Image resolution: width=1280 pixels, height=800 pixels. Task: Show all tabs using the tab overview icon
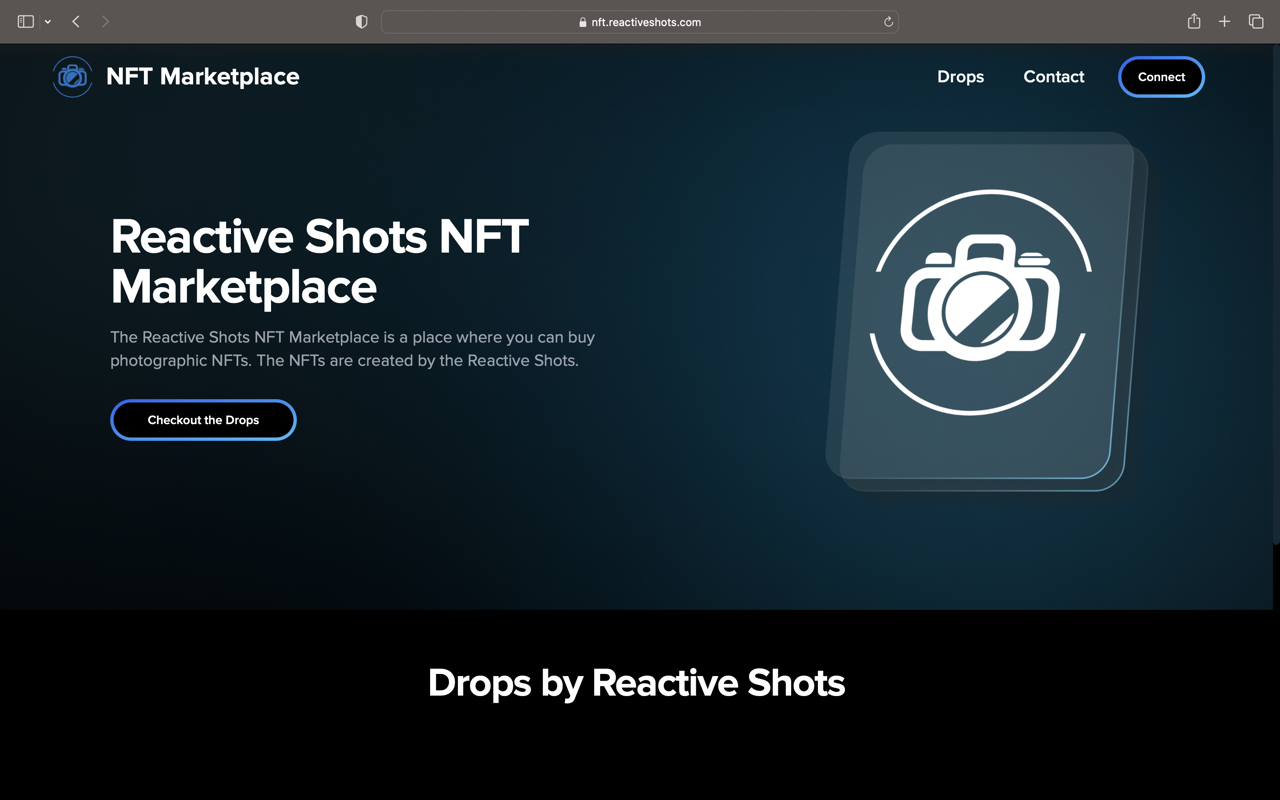(x=1256, y=20)
